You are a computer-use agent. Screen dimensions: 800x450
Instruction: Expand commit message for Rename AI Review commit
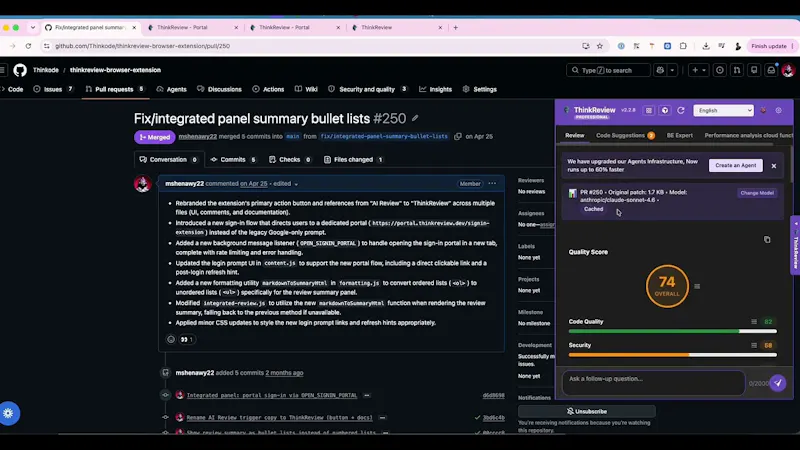(x=382, y=418)
